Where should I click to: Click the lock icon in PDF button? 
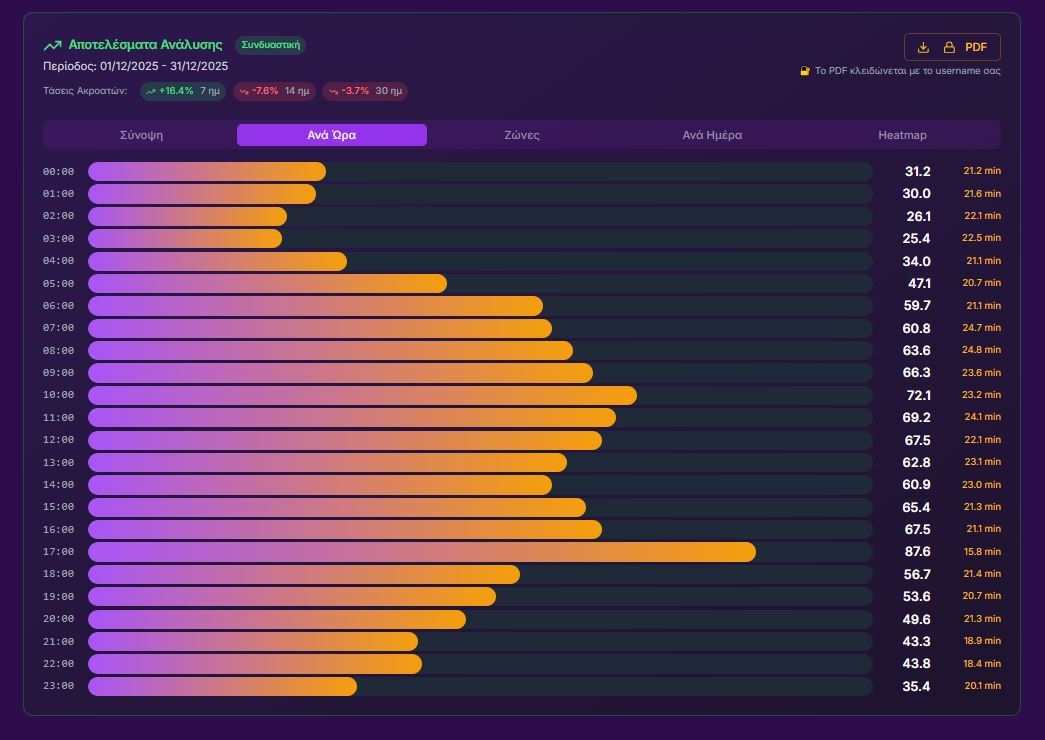[x=949, y=48]
